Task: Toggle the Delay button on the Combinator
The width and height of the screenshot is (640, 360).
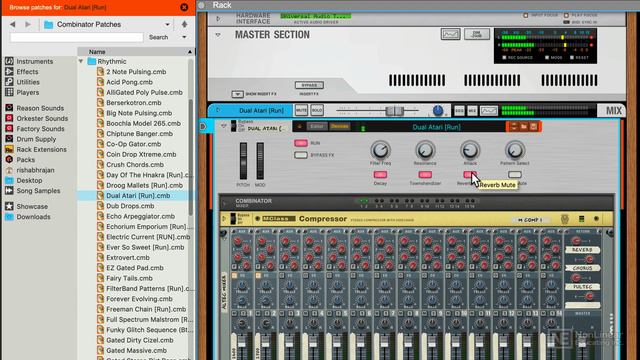Action: (x=380, y=175)
